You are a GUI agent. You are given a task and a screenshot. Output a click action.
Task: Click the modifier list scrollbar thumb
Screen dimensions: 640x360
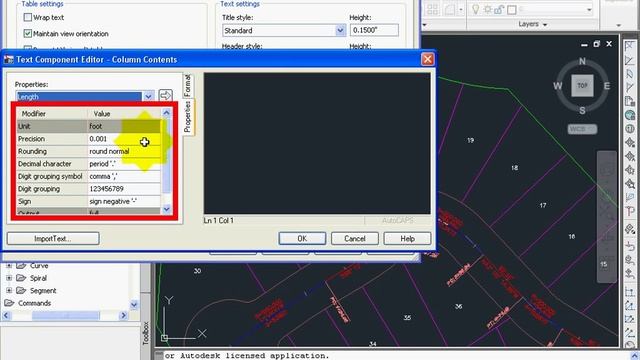click(x=166, y=156)
